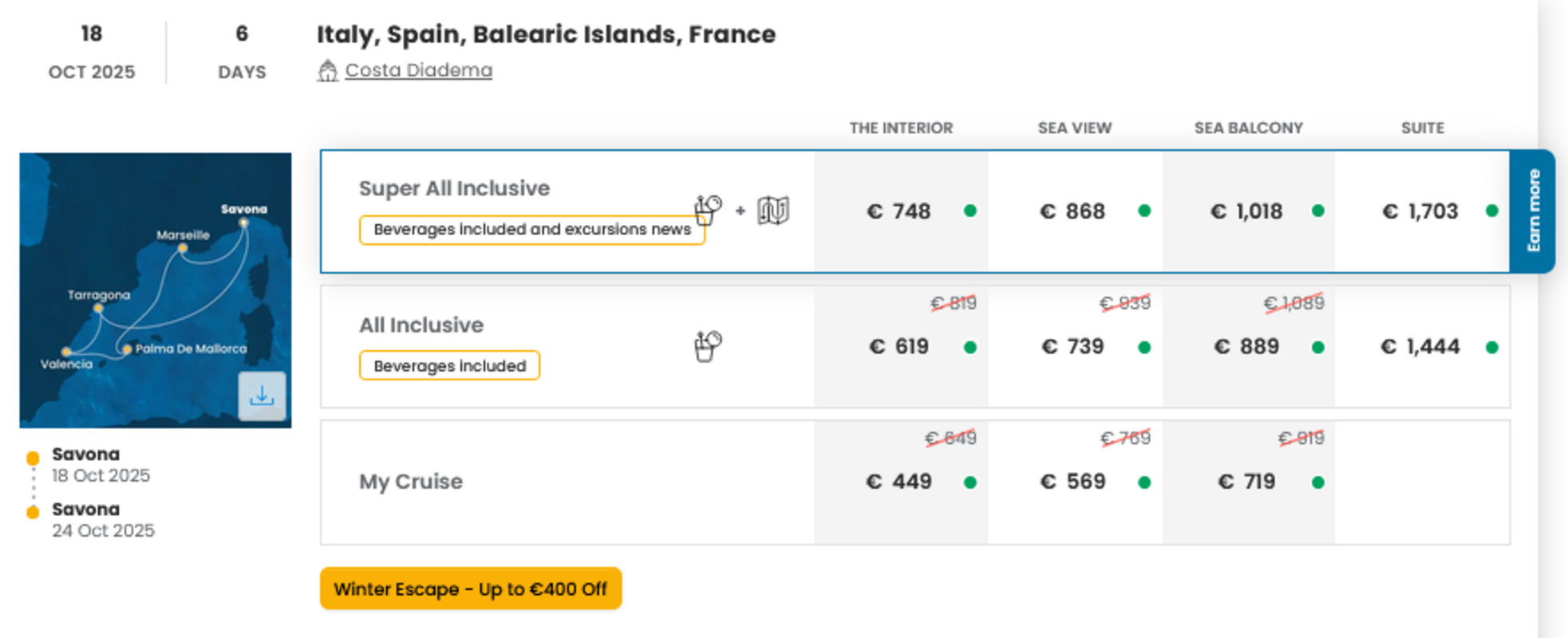
Task: Click Beverages included and excursions news badge
Action: tap(532, 230)
